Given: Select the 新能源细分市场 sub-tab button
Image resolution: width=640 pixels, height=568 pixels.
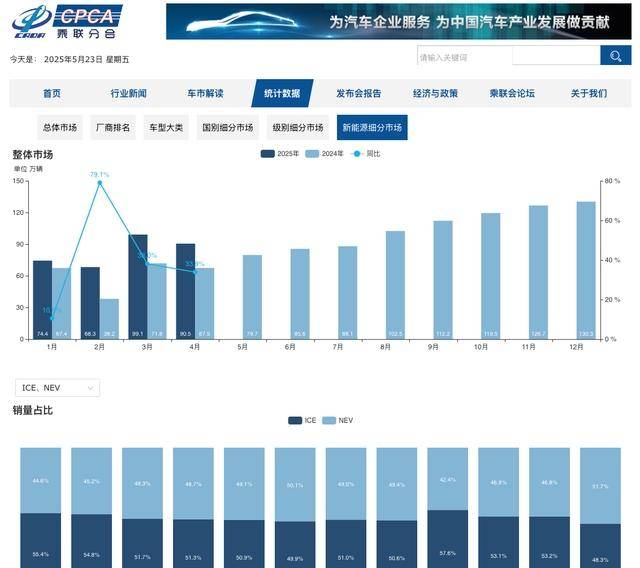Looking at the screenshot, I should click(x=372, y=128).
